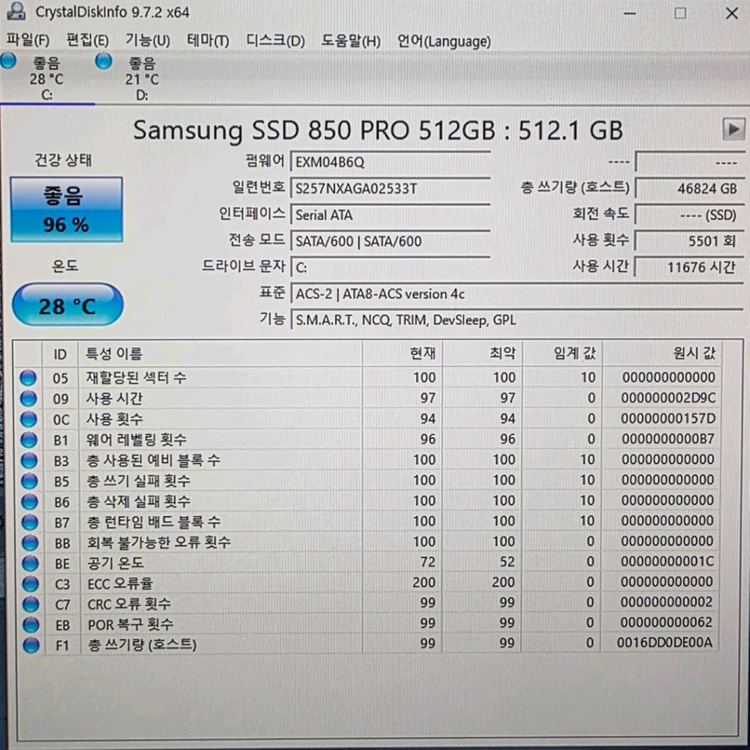Open the 디스크(D) menu
The width and height of the screenshot is (750, 750).
(276, 41)
